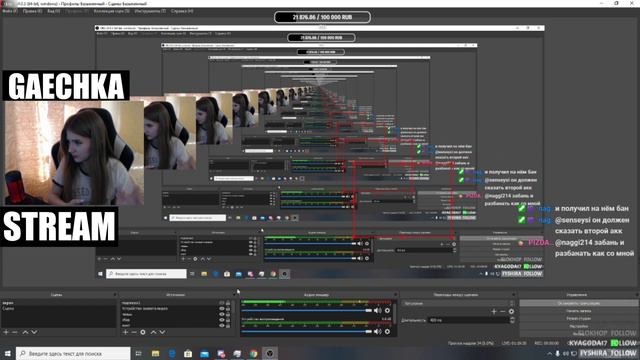640x360 pixels.
Task: Remove selected source with minus icon
Action: tap(134, 332)
